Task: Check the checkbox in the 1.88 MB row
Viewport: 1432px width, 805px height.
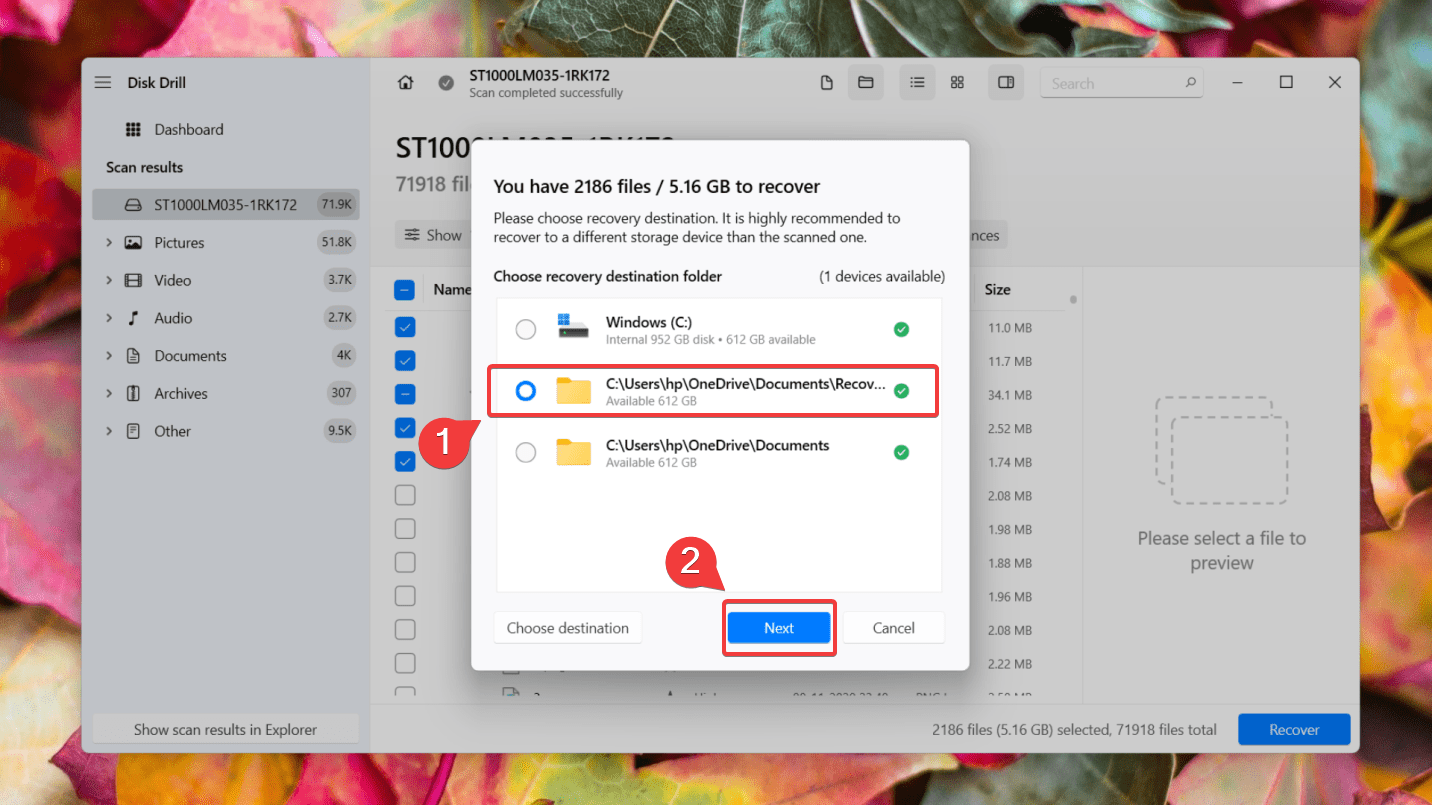Action: click(404, 563)
